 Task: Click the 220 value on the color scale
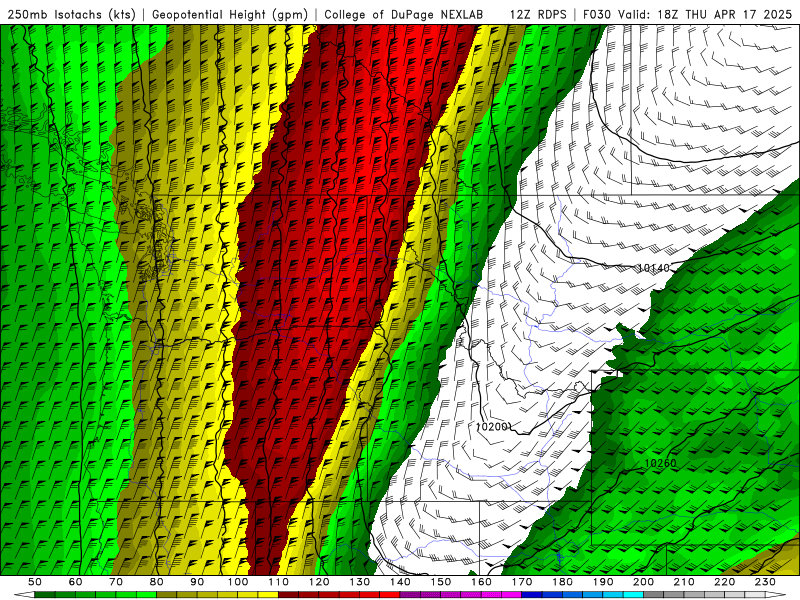pyautogui.click(x=724, y=582)
